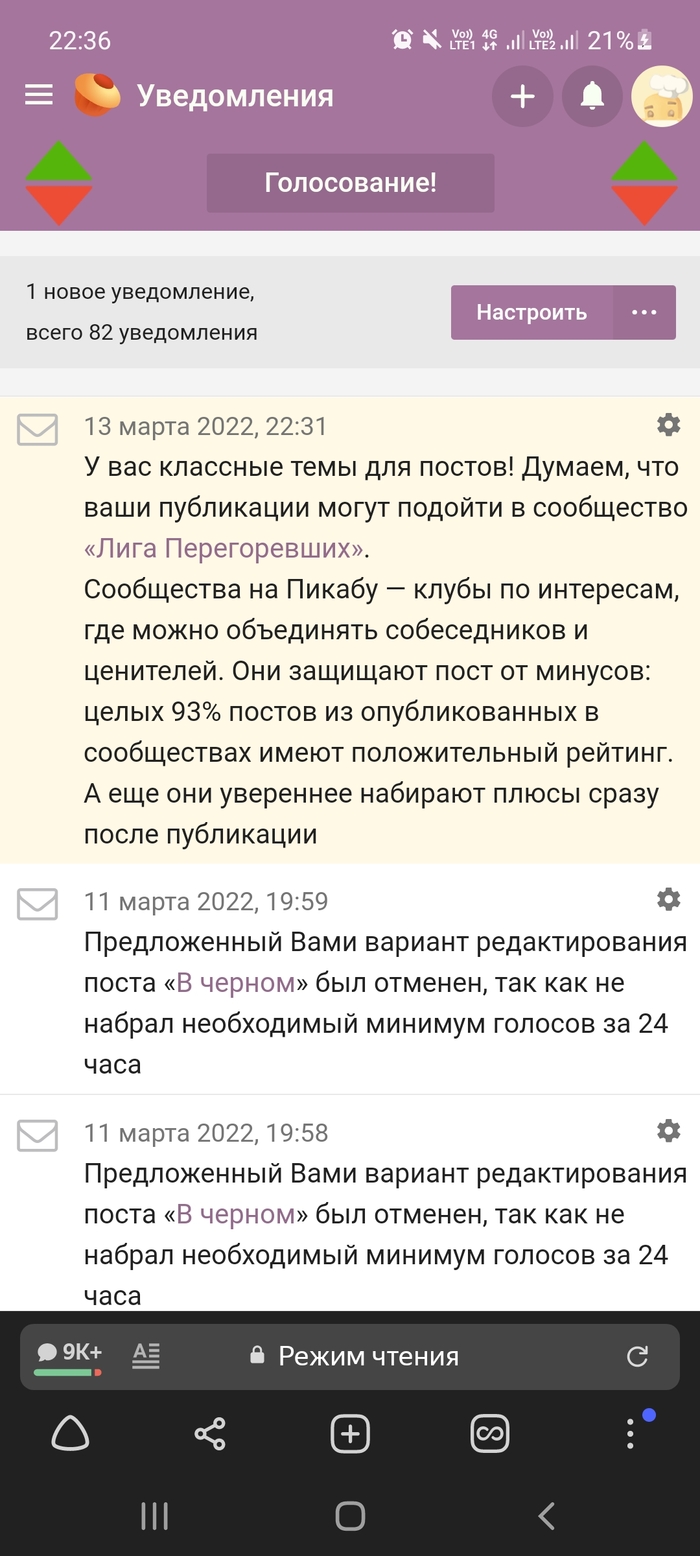This screenshot has width=700, height=1556.
Task: Toggle envelope read status for 13 марта notification
Action: [x=38, y=430]
